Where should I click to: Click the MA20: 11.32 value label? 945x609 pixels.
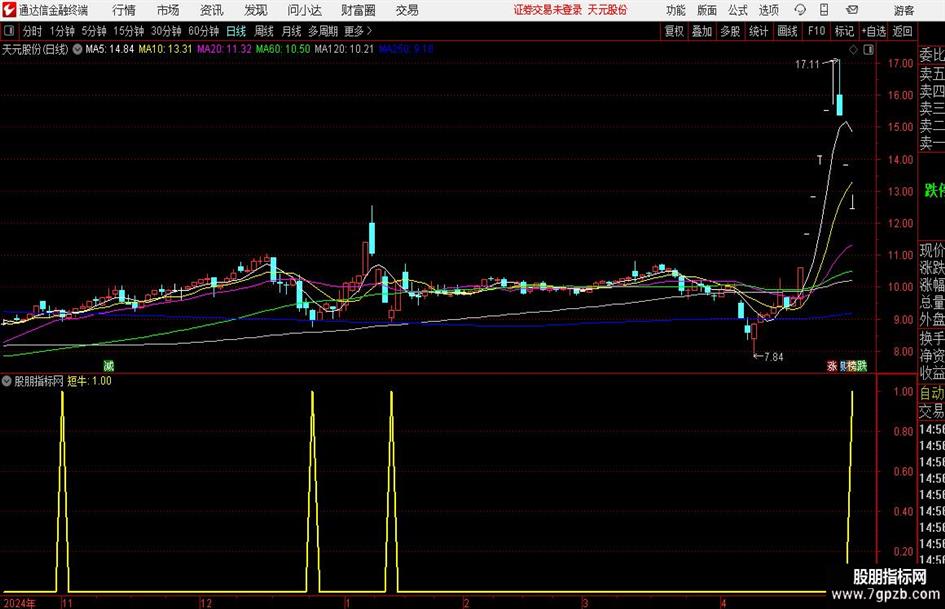(224, 49)
